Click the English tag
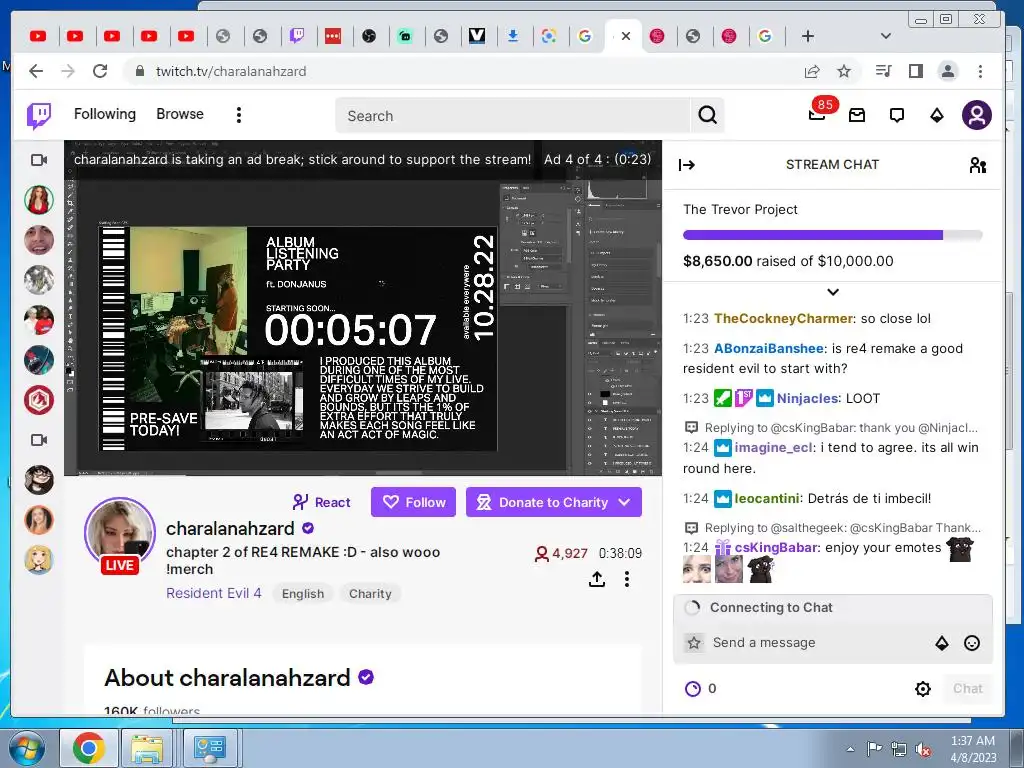1024x768 pixels. tap(303, 594)
